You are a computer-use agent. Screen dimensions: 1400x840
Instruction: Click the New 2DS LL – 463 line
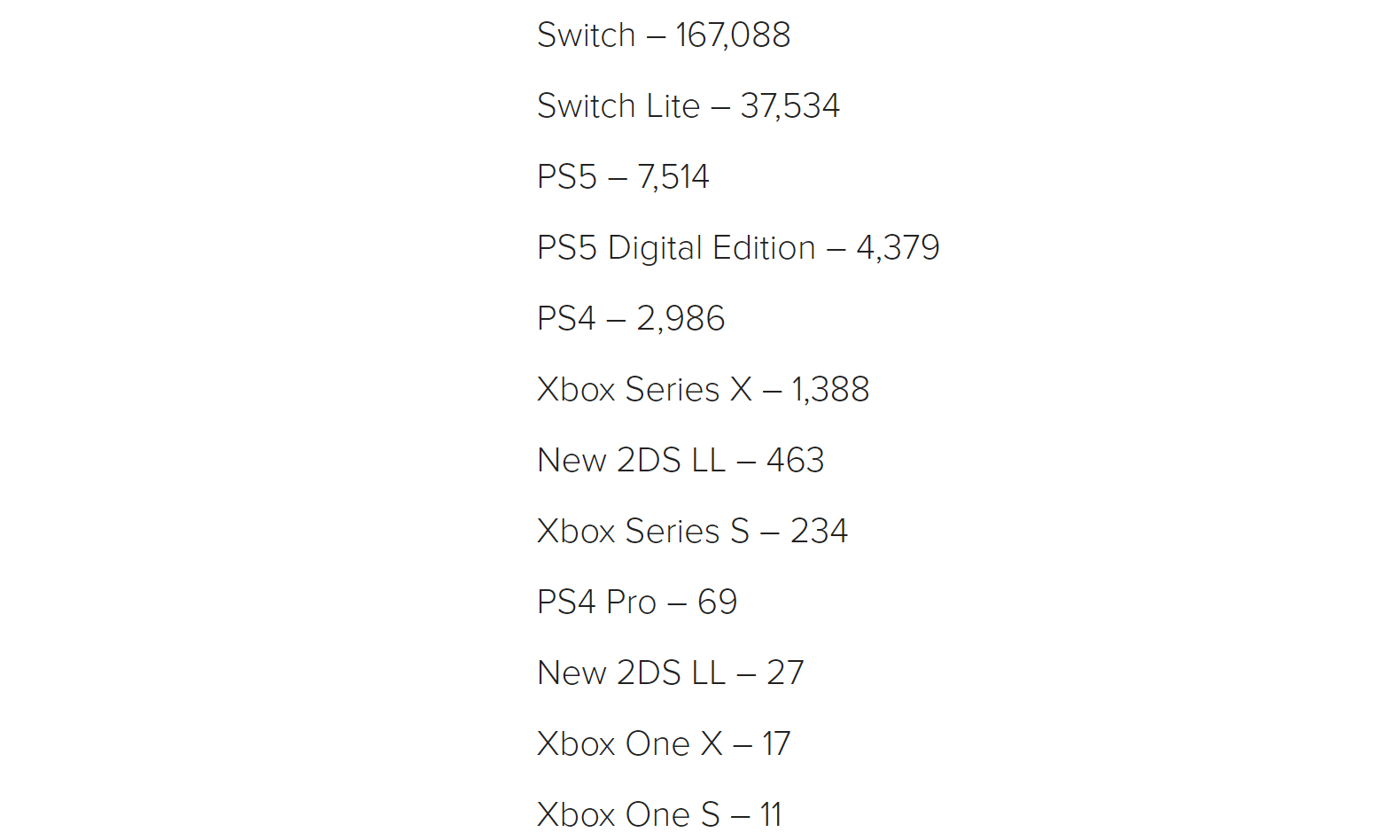[x=681, y=461]
